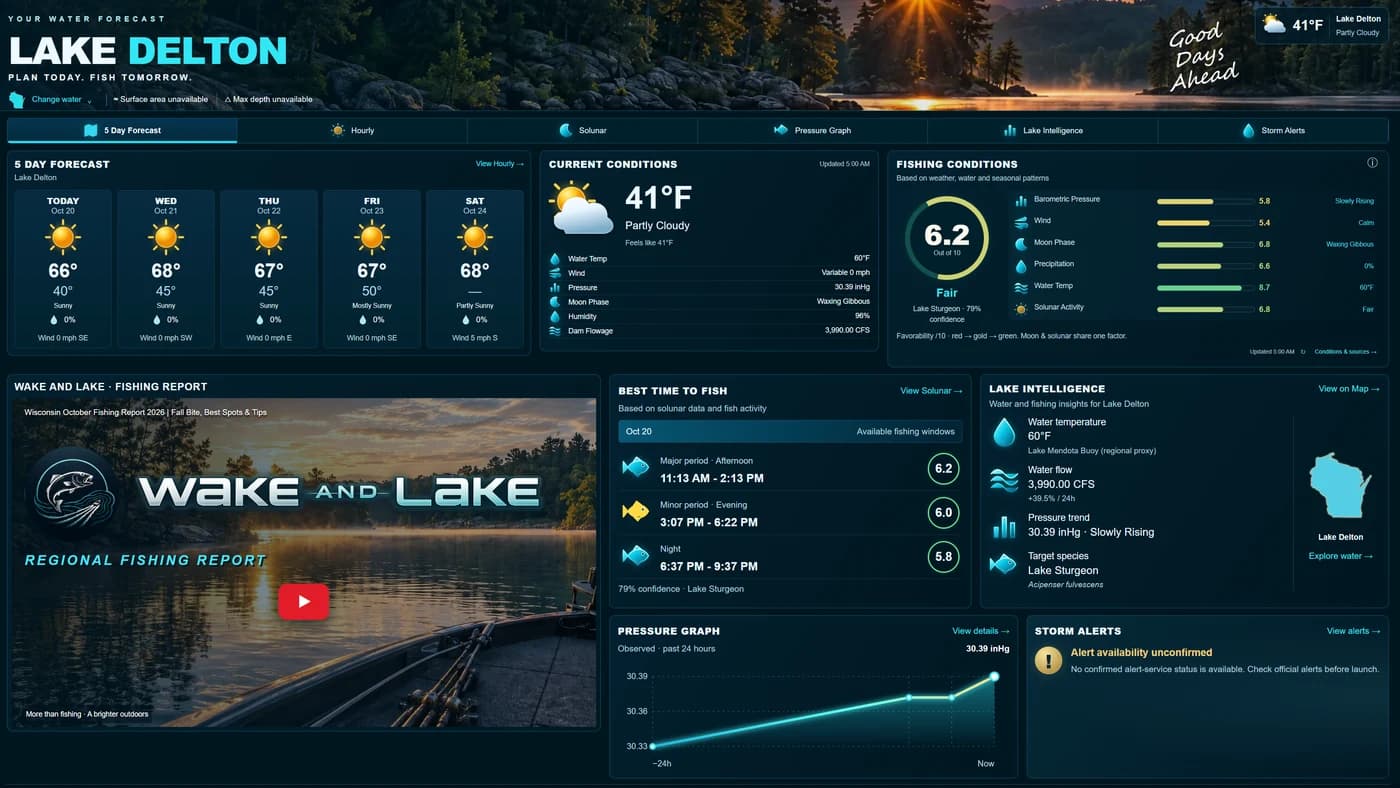
Task: Click the Barometric Pressure score bar
Action: point(1205,201)
